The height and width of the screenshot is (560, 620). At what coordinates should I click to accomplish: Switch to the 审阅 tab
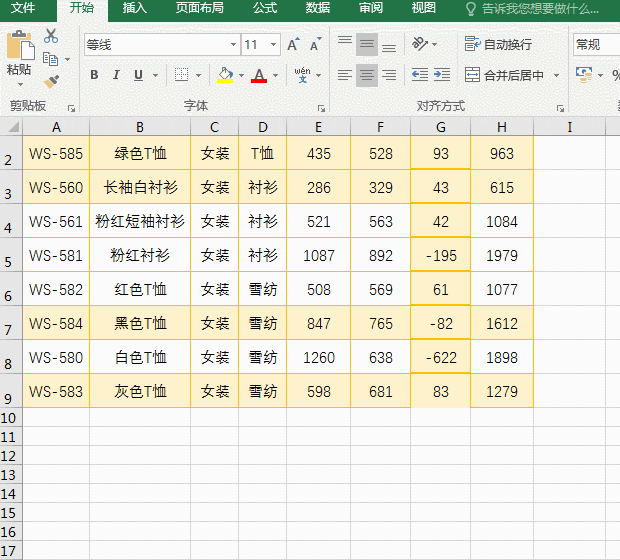[x=371, y=8]
